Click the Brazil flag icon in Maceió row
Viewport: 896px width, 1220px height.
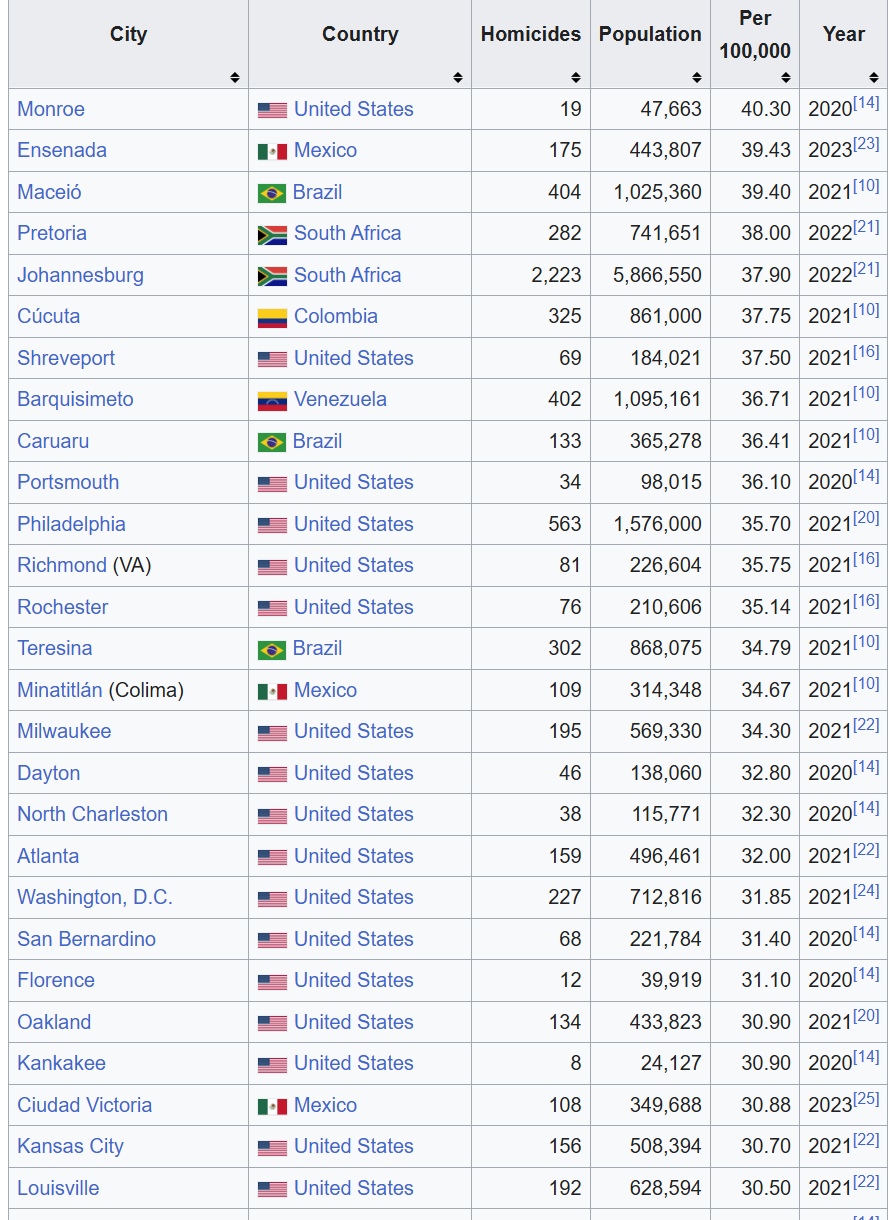point(272,193)
